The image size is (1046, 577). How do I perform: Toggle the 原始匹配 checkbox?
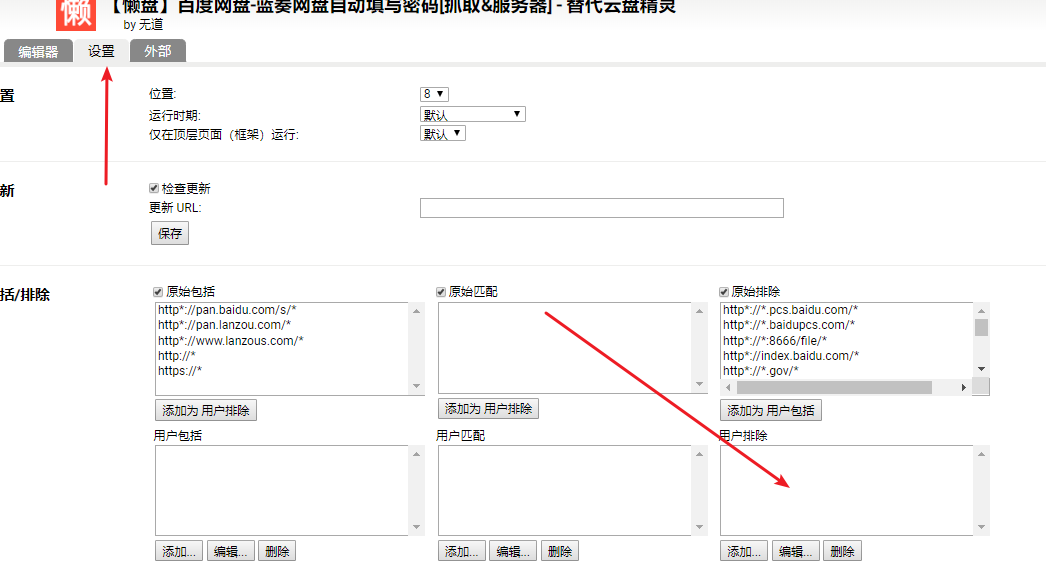[x=441, y=292]
